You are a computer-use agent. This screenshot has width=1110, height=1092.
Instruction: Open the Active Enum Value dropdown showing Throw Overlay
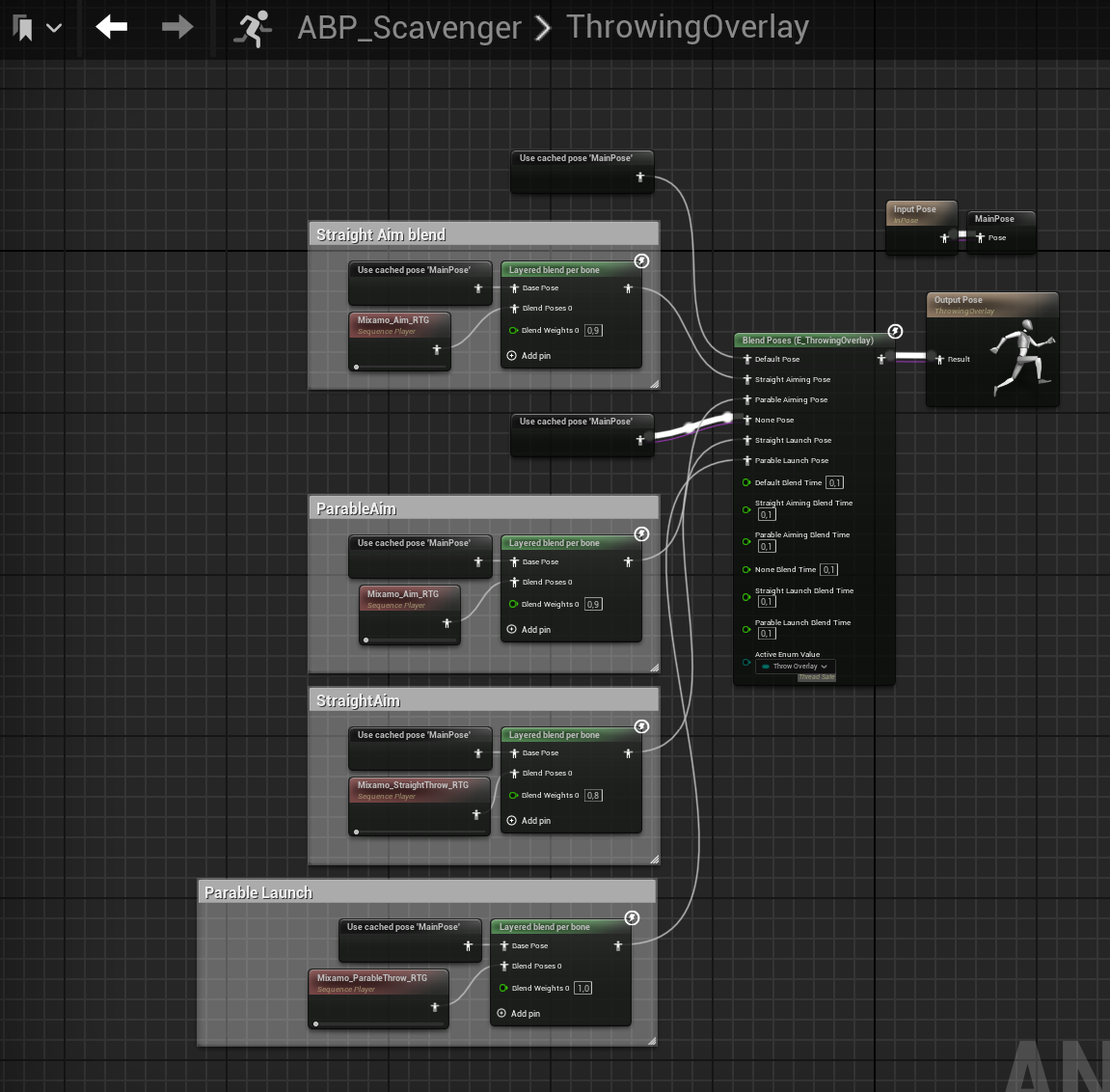[x=795, y=666]
